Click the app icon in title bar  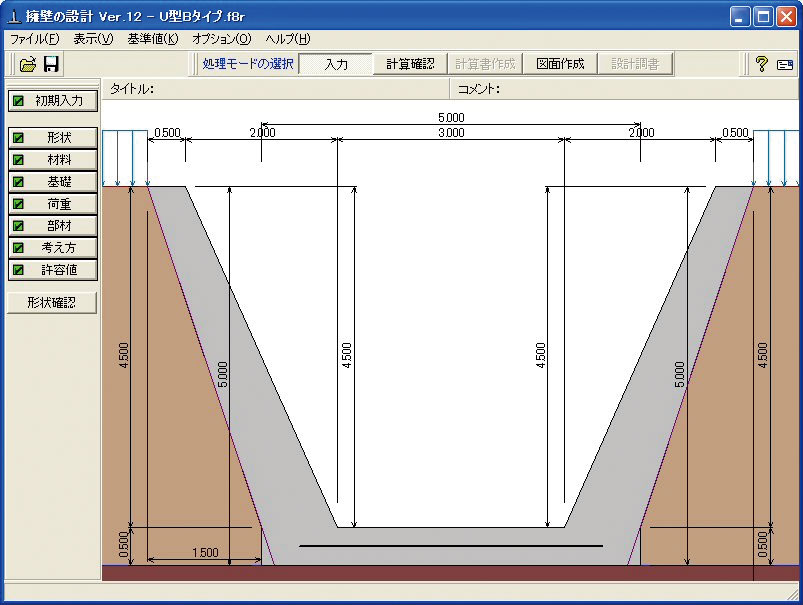point(14,17)
